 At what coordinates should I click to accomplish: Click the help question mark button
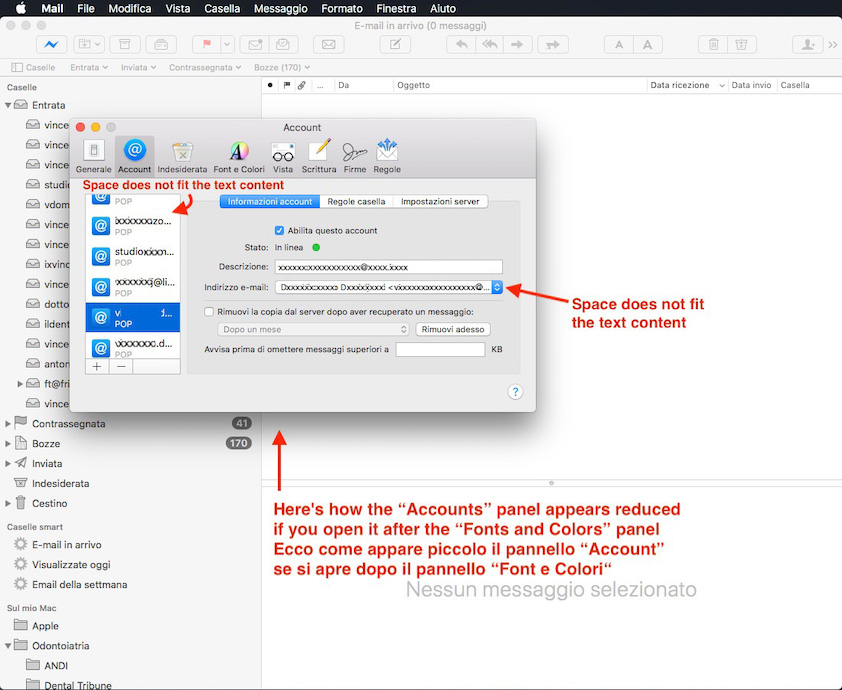515,392
